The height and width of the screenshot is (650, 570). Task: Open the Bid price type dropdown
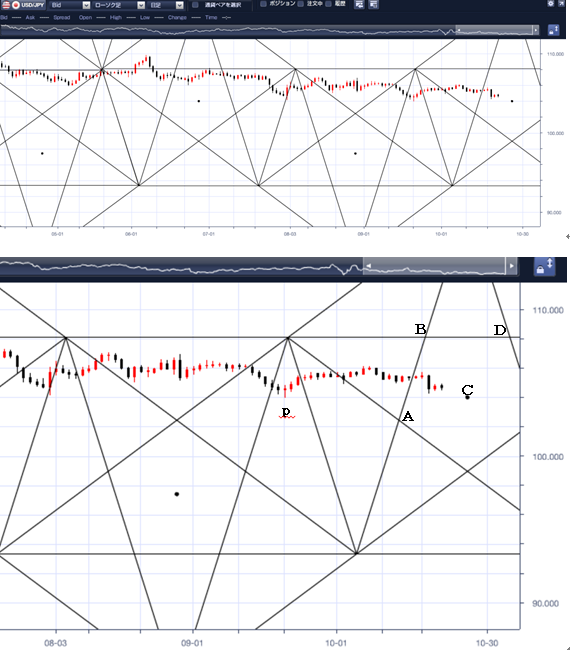click(70, 5)
